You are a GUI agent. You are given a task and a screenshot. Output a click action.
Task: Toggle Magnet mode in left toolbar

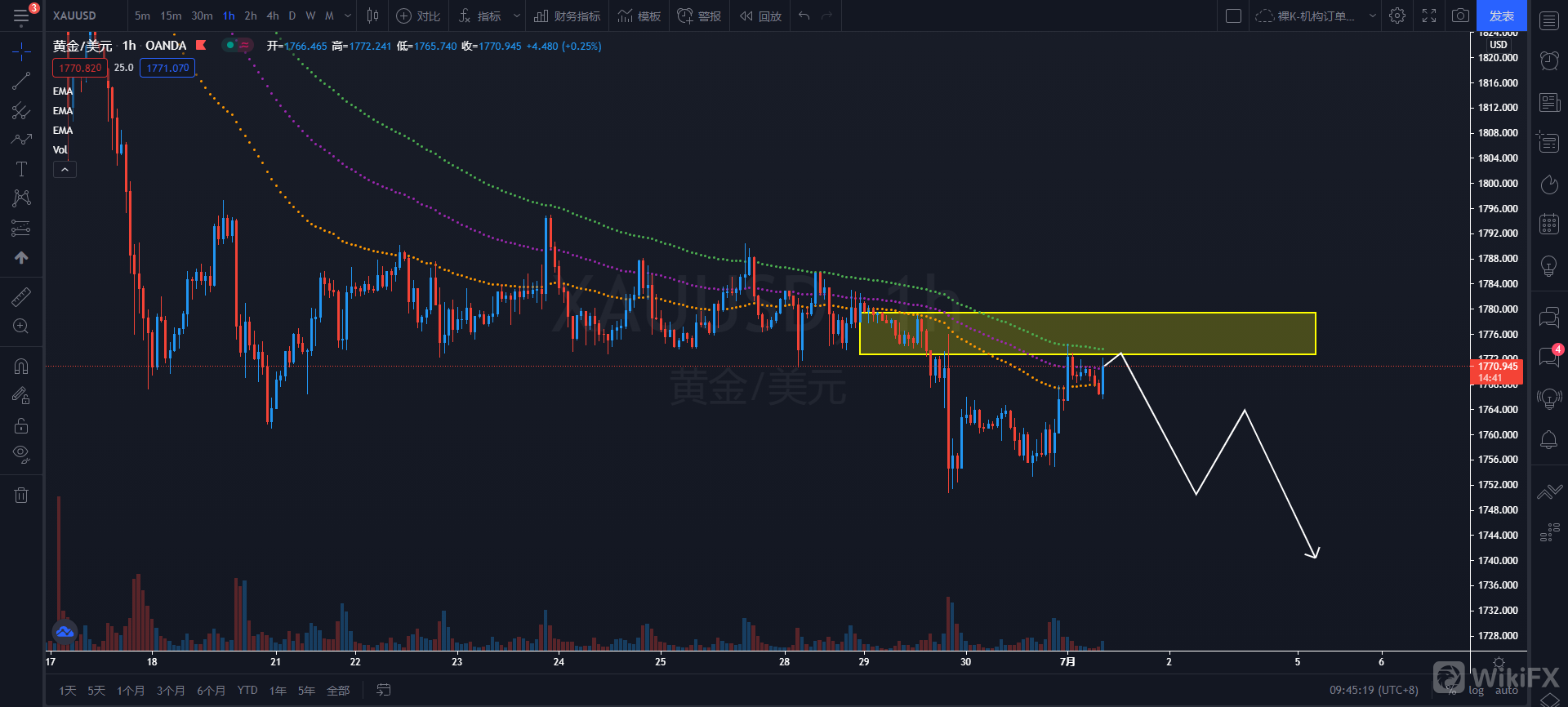coord(21,367)
